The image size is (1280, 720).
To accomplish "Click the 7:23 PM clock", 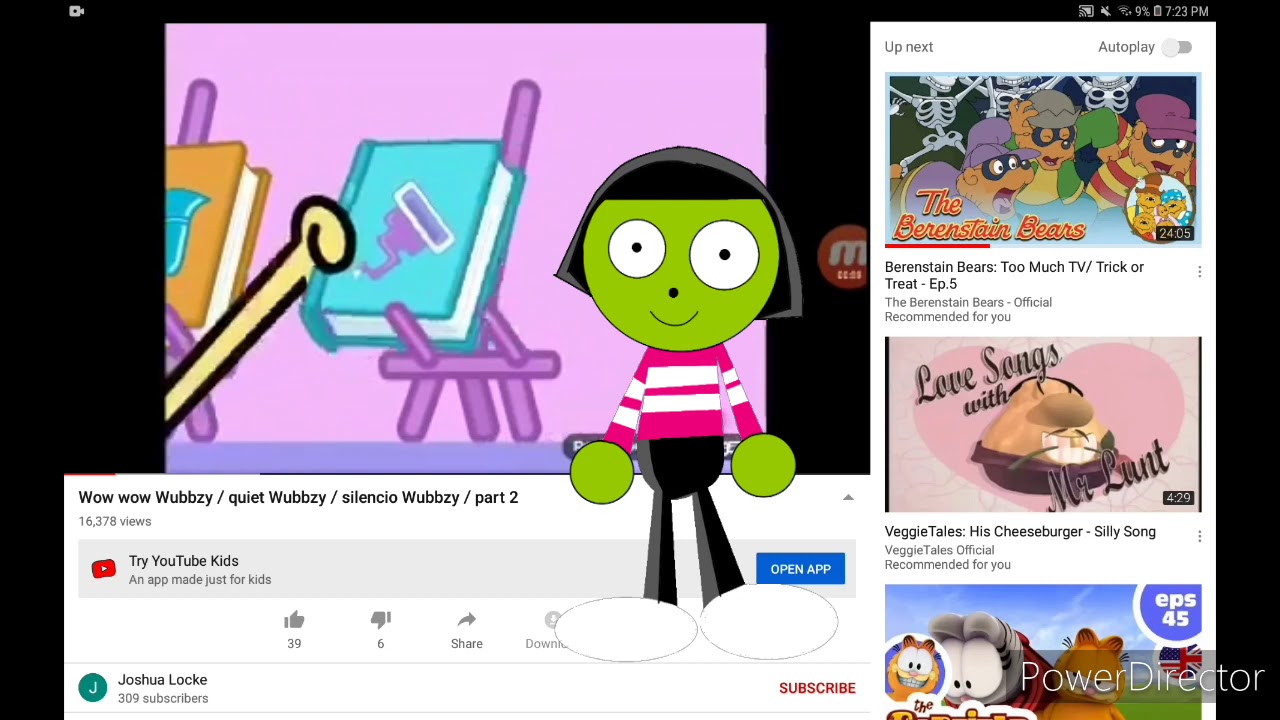I will pos(1187,11).
